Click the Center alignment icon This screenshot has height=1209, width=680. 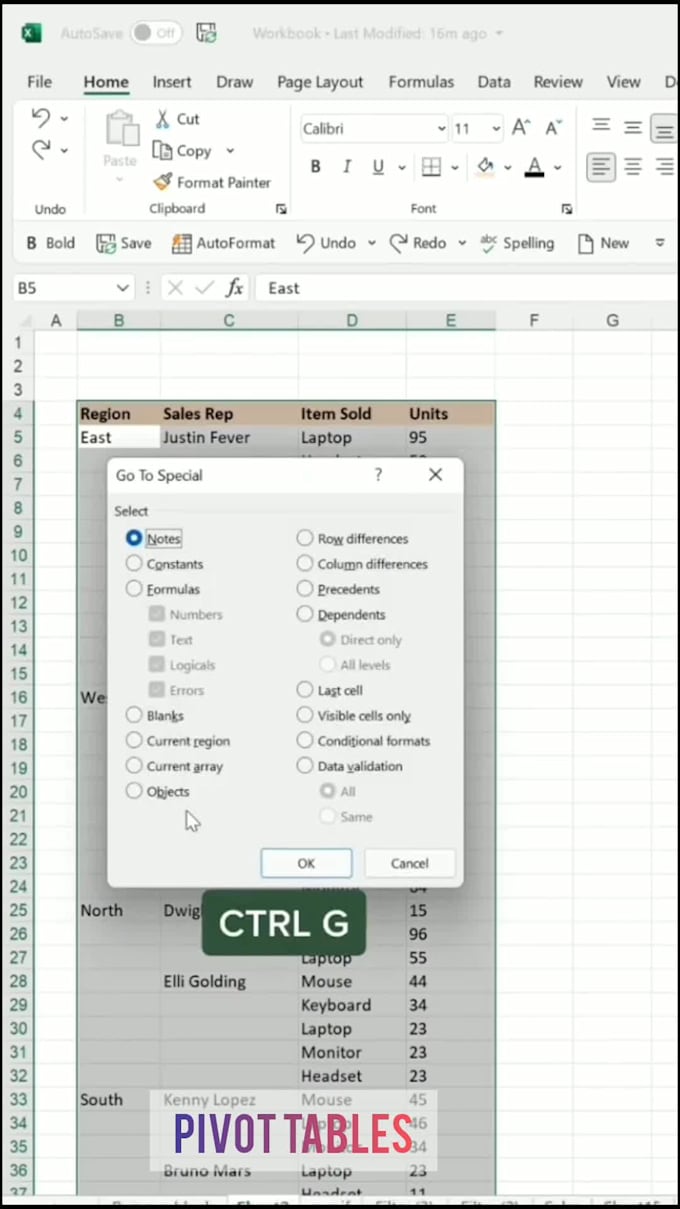coord(633,167)
